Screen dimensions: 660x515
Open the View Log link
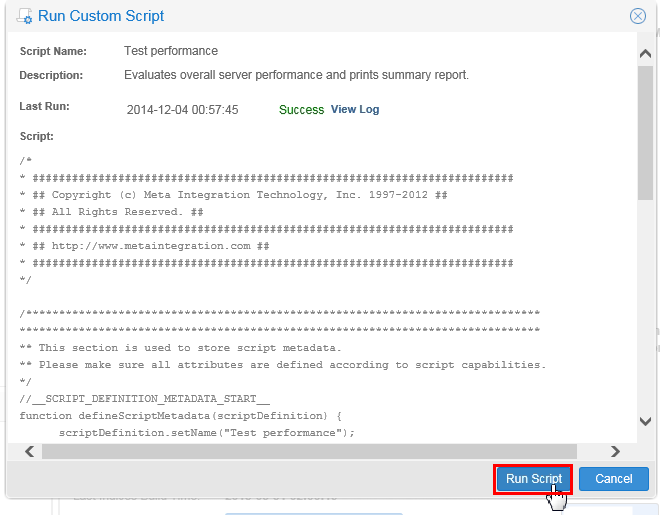click(355, 109)
